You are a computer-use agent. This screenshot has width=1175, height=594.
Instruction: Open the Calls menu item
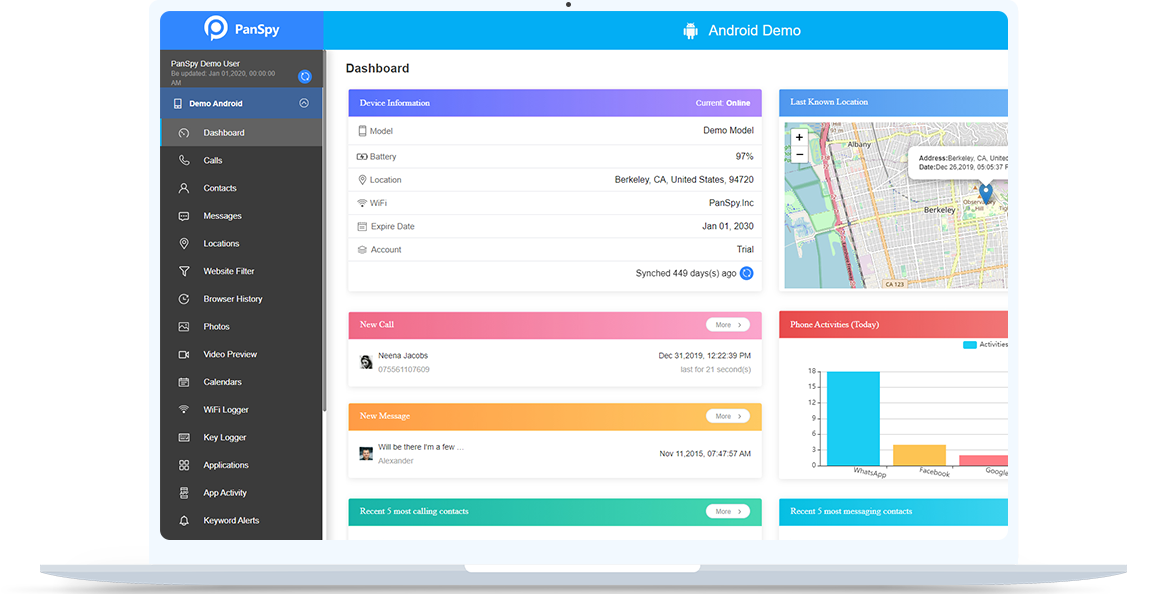pyautogui.click(x=241, y=160)
